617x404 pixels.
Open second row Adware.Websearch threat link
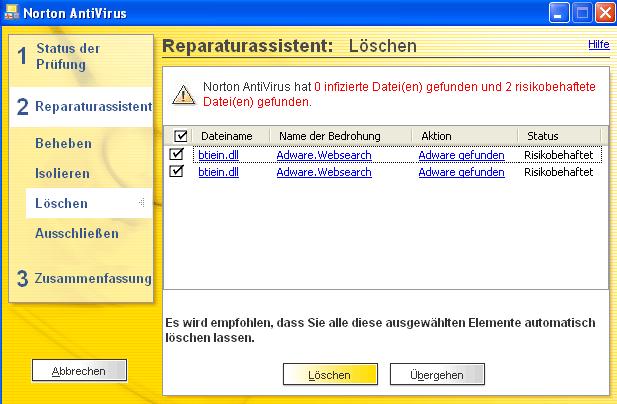[324, 172]
